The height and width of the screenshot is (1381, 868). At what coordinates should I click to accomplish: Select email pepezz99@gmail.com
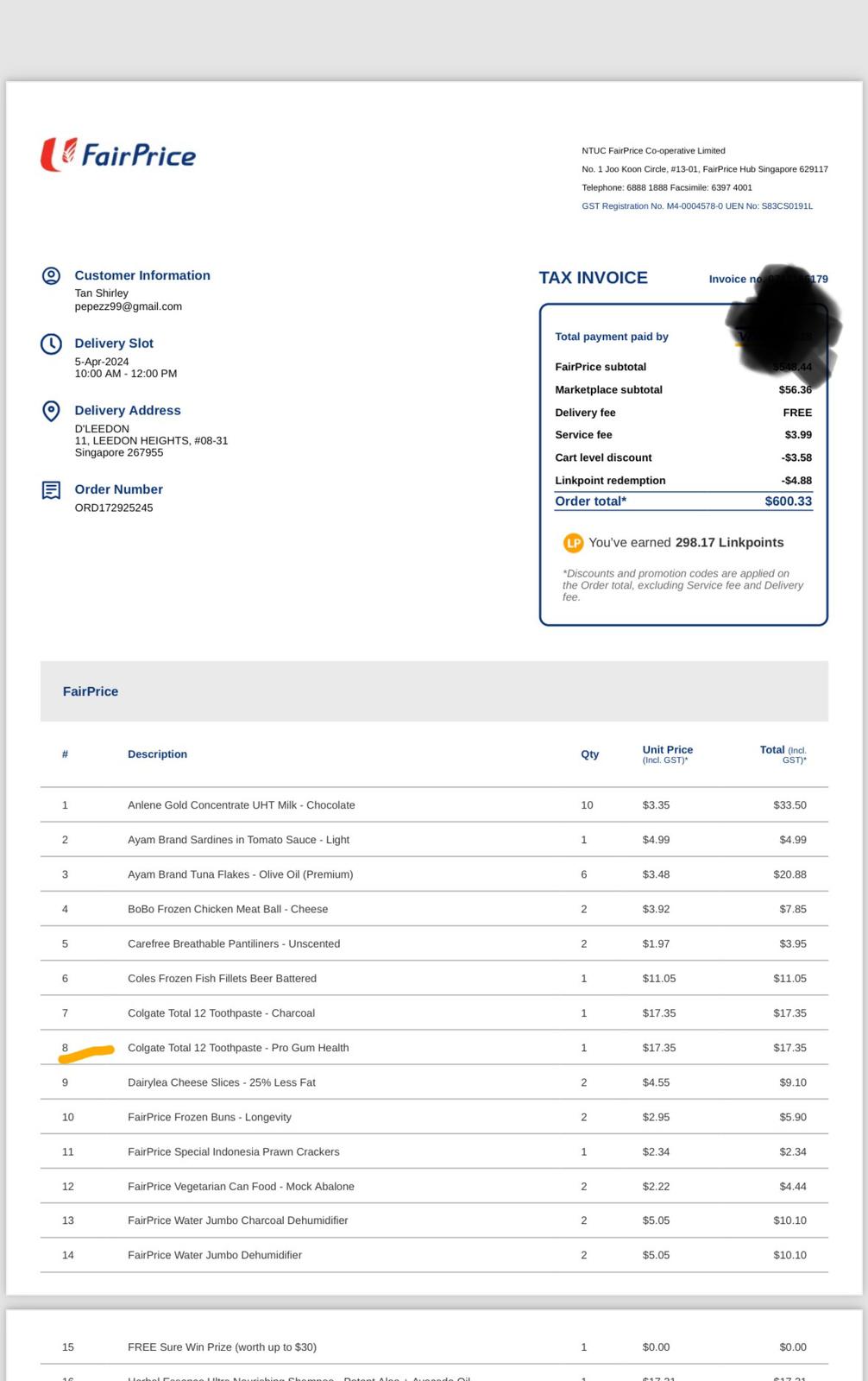tap(129, 306)
